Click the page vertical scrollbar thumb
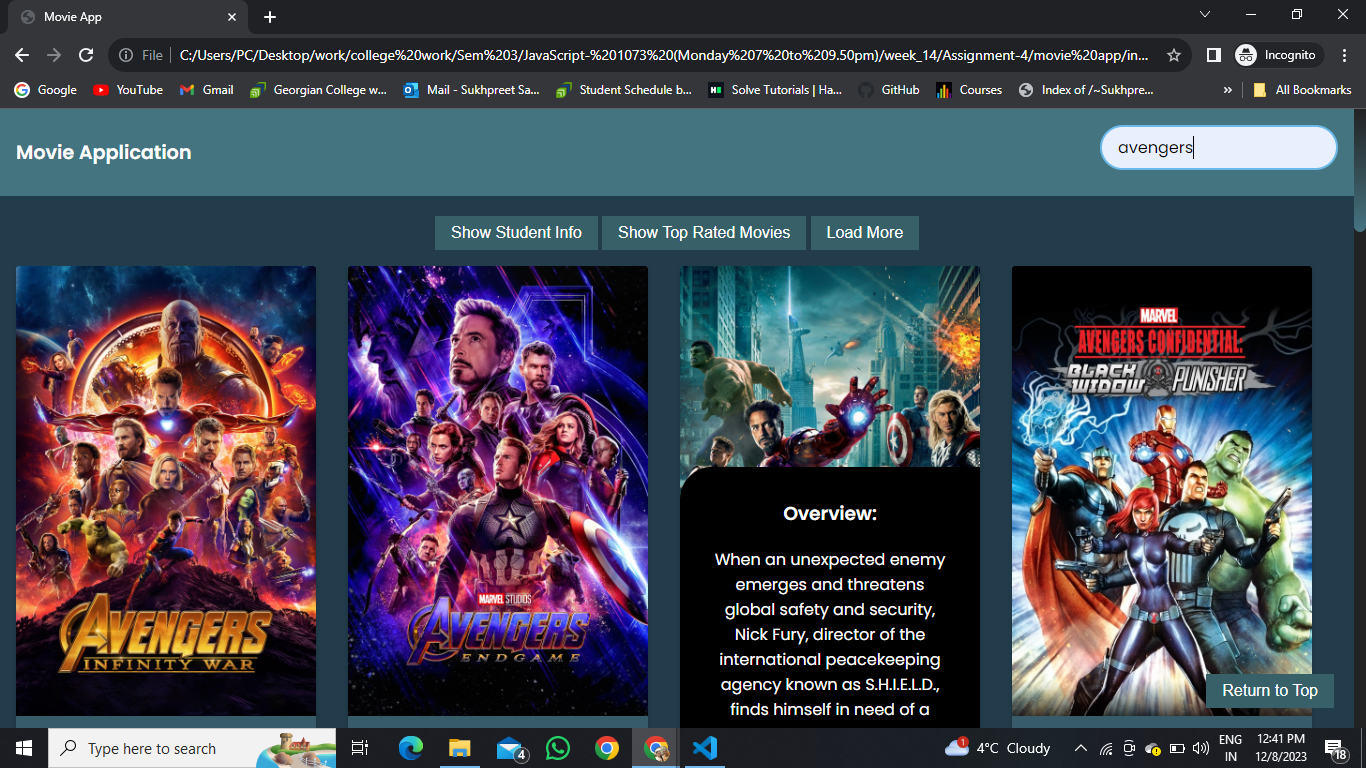Viewport: 1366px width, 768px height. coord(1360,172)
